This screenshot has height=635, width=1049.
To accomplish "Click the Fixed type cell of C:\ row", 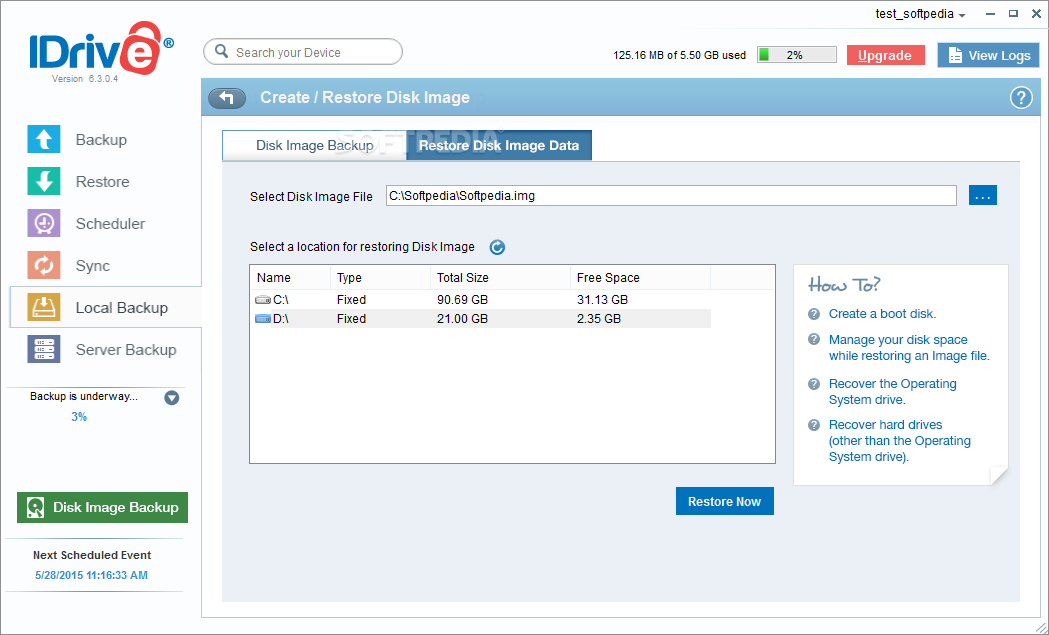I will pos(351,300).
